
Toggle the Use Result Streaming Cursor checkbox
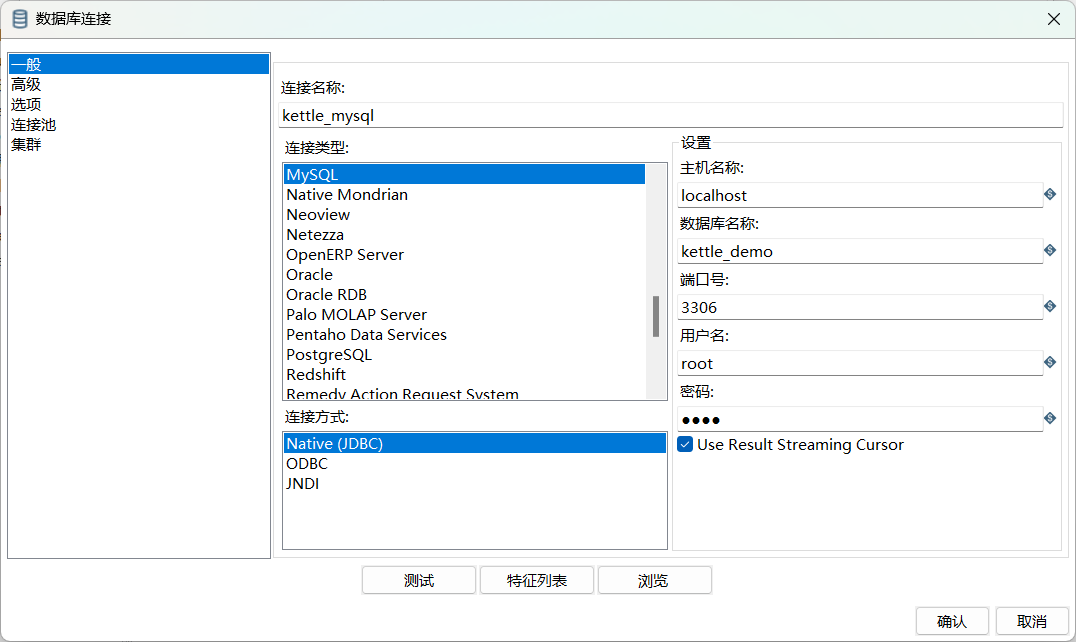tap(685, 445)
